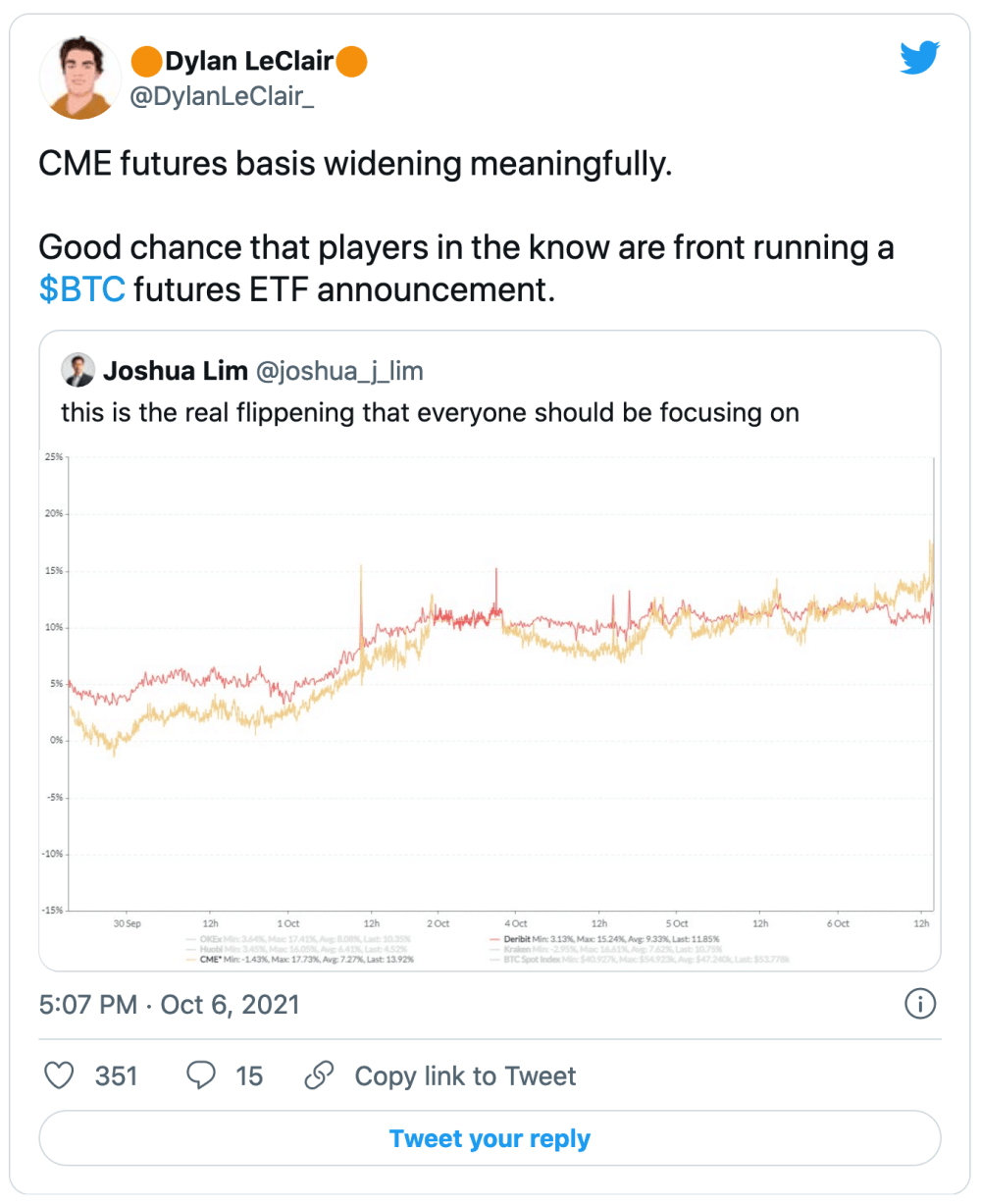The height and width of the screenshot is (1204, 981).
Task: Click the Tweet your reply button
Action: tap(490, 1138)
